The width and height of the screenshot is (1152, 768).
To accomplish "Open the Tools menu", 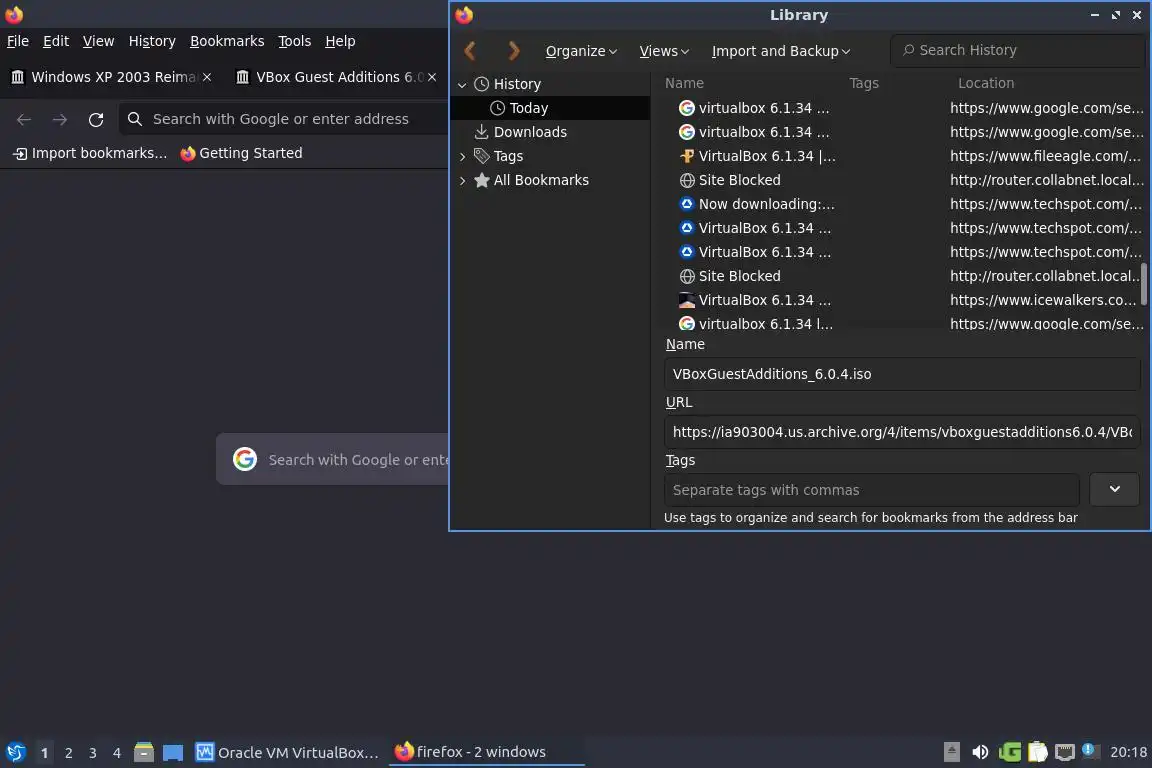I will point(295,41).
